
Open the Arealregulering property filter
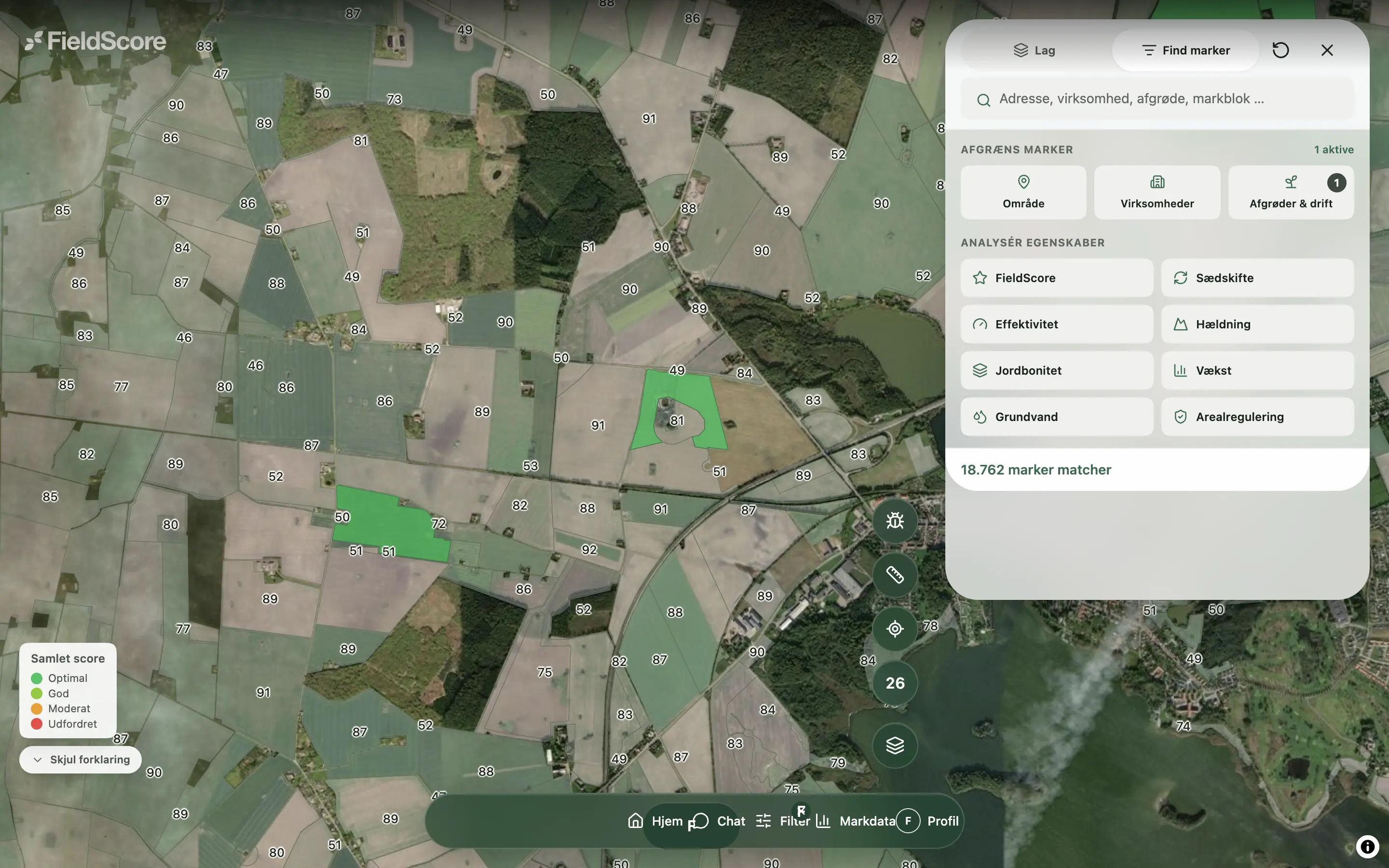pos(1257,417)
